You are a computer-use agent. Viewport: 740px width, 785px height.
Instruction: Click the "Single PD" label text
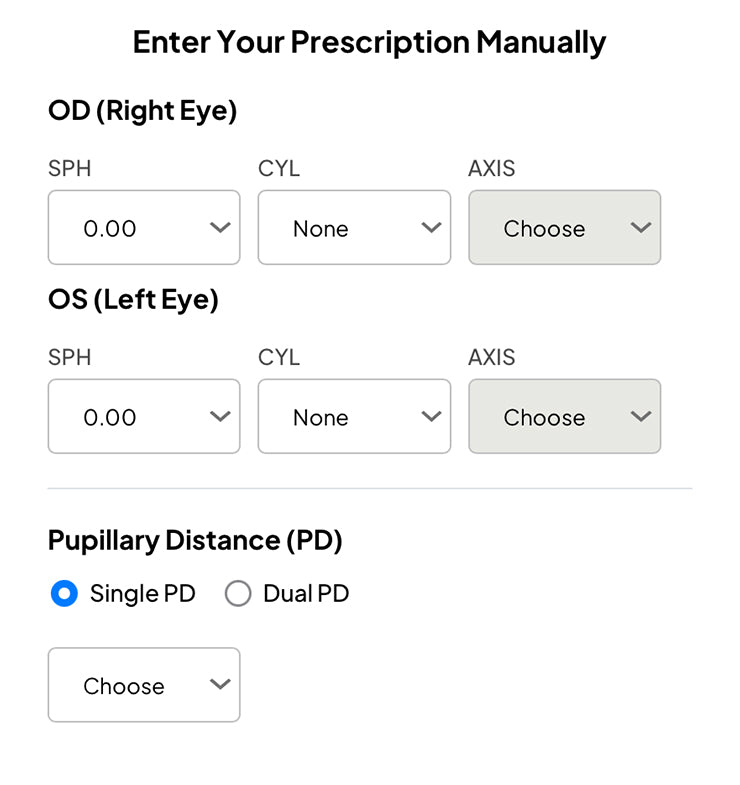point(142,594)
